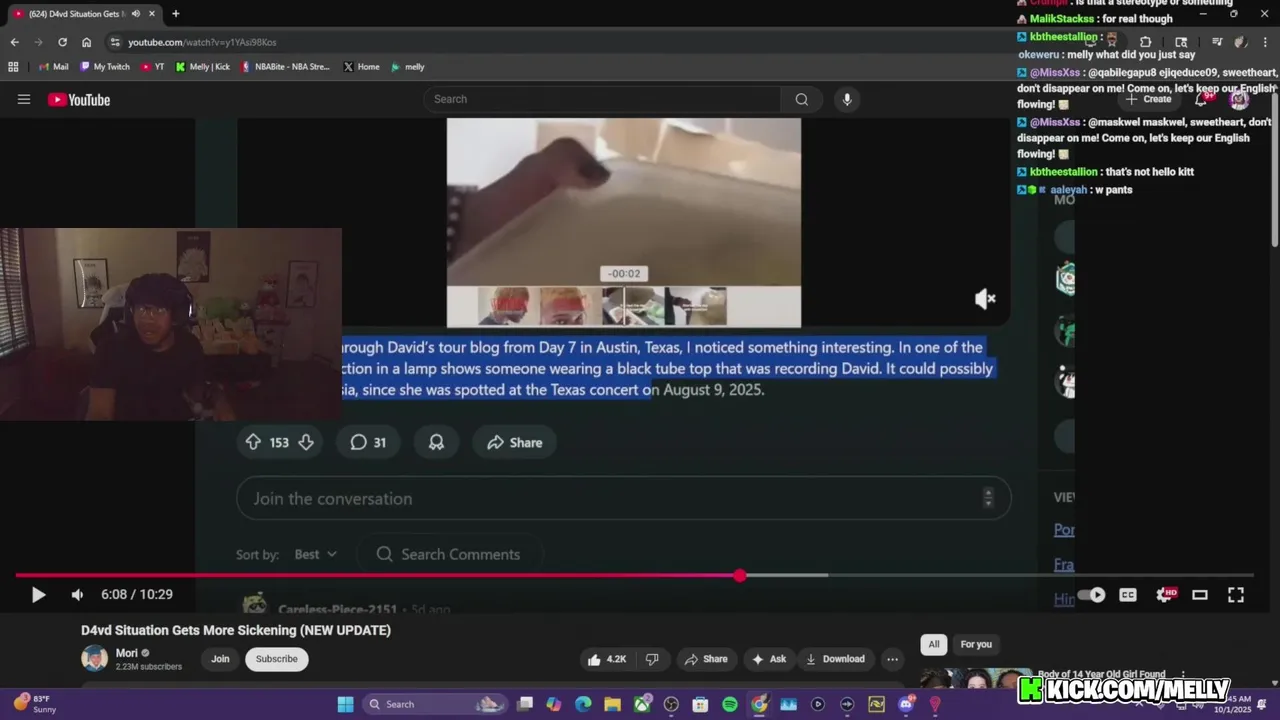Reload the page

click(62, 42)
